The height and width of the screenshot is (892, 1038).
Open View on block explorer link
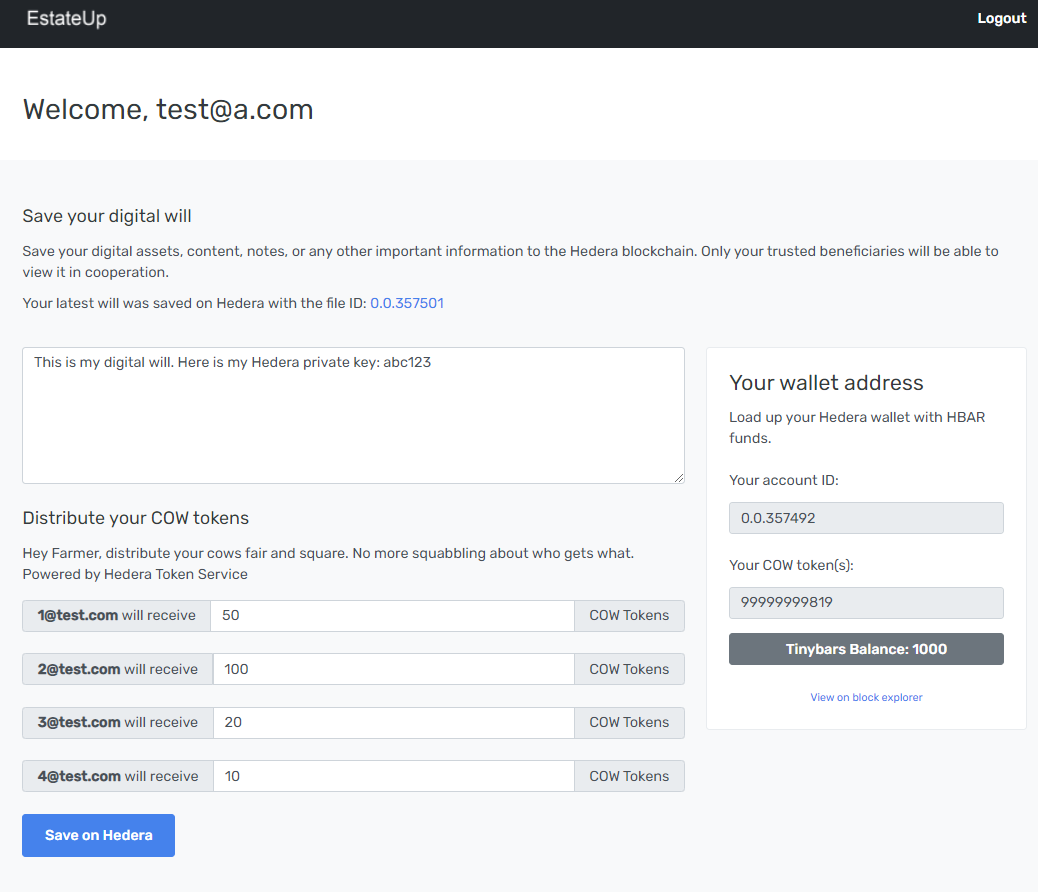pyautogui.click(x=866, y=697)
